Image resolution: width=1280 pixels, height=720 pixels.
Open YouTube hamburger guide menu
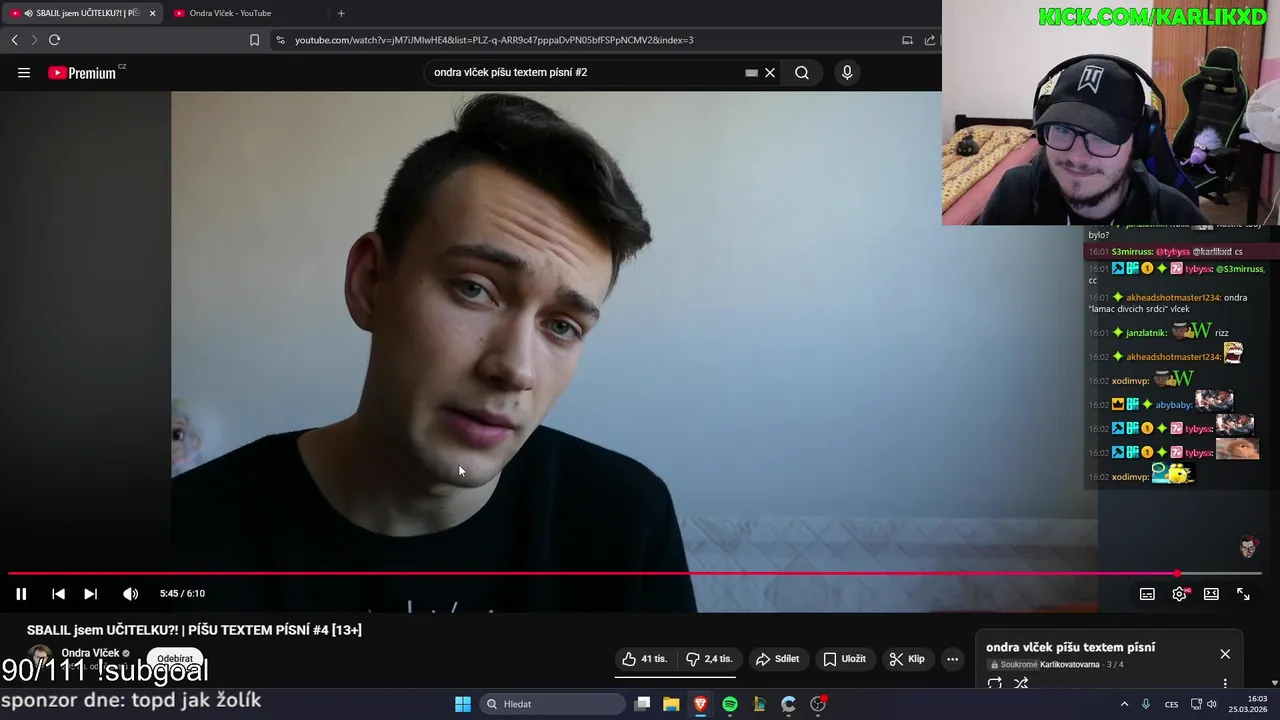pos(24,72)
